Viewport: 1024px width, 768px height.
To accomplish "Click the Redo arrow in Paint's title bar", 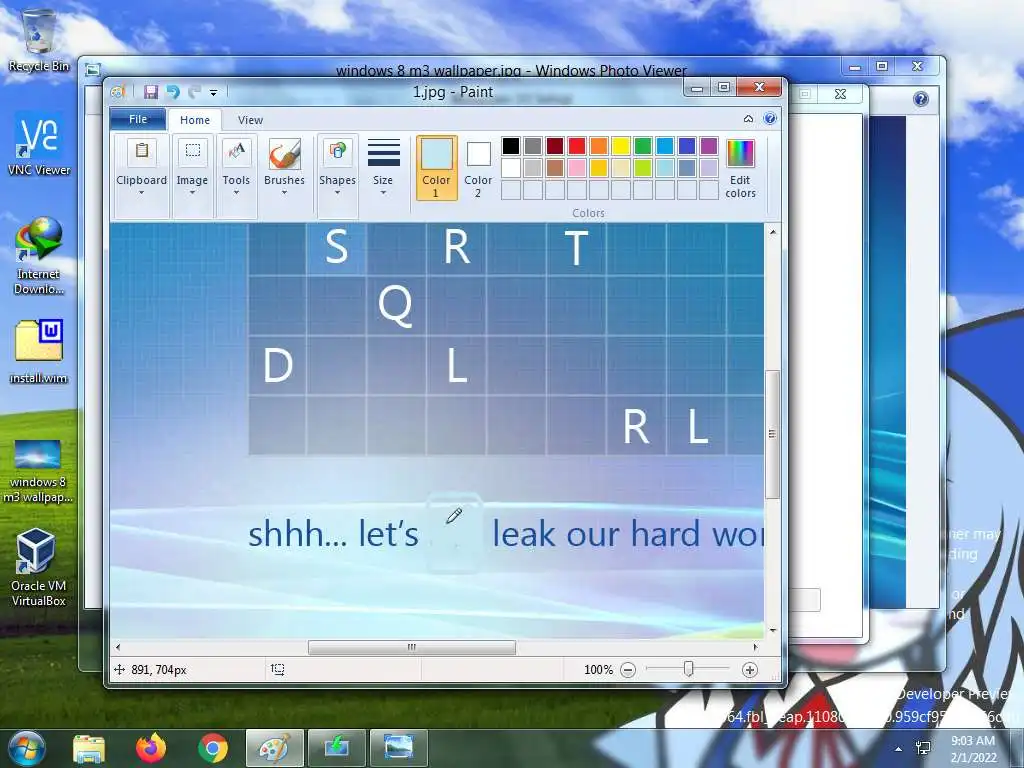I will [x=195, y=92].
